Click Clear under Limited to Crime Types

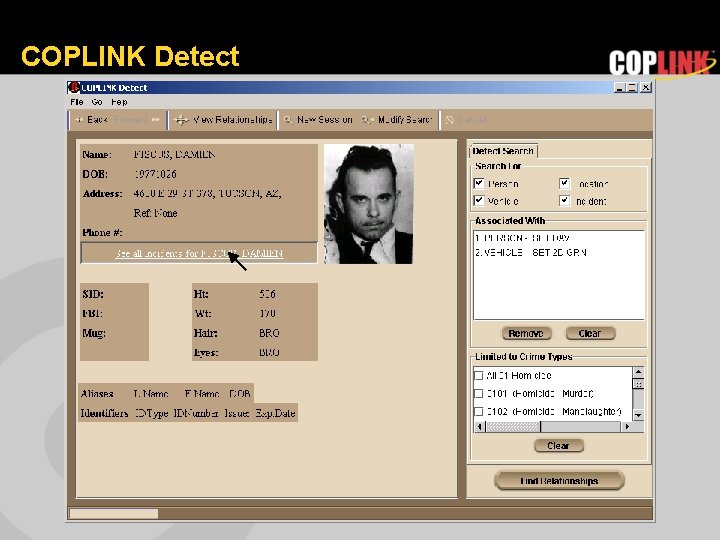[558, 445]
